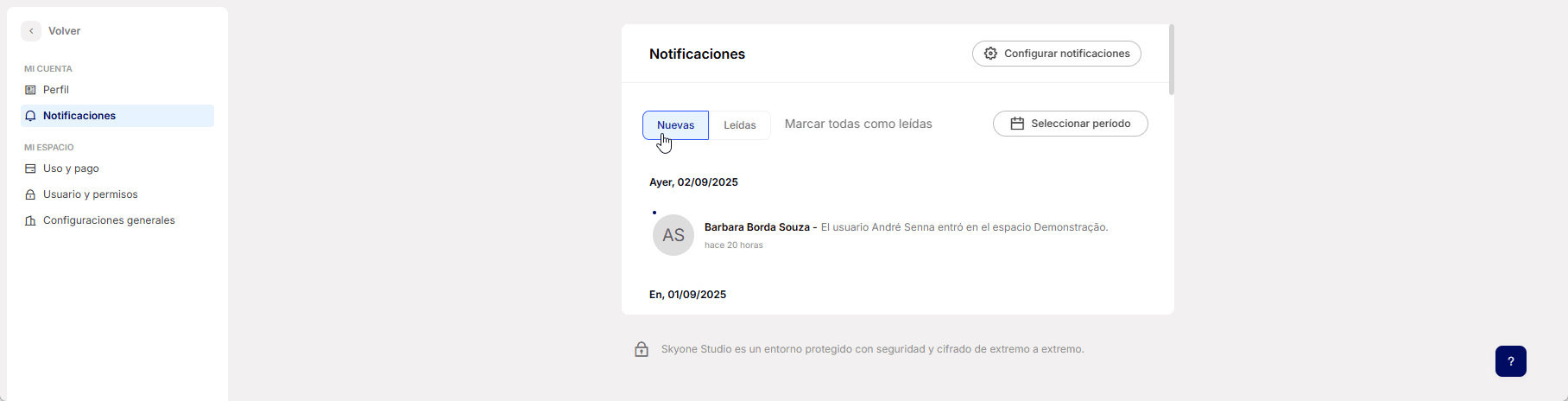Open the André Senna notification message

click(964, 227)
